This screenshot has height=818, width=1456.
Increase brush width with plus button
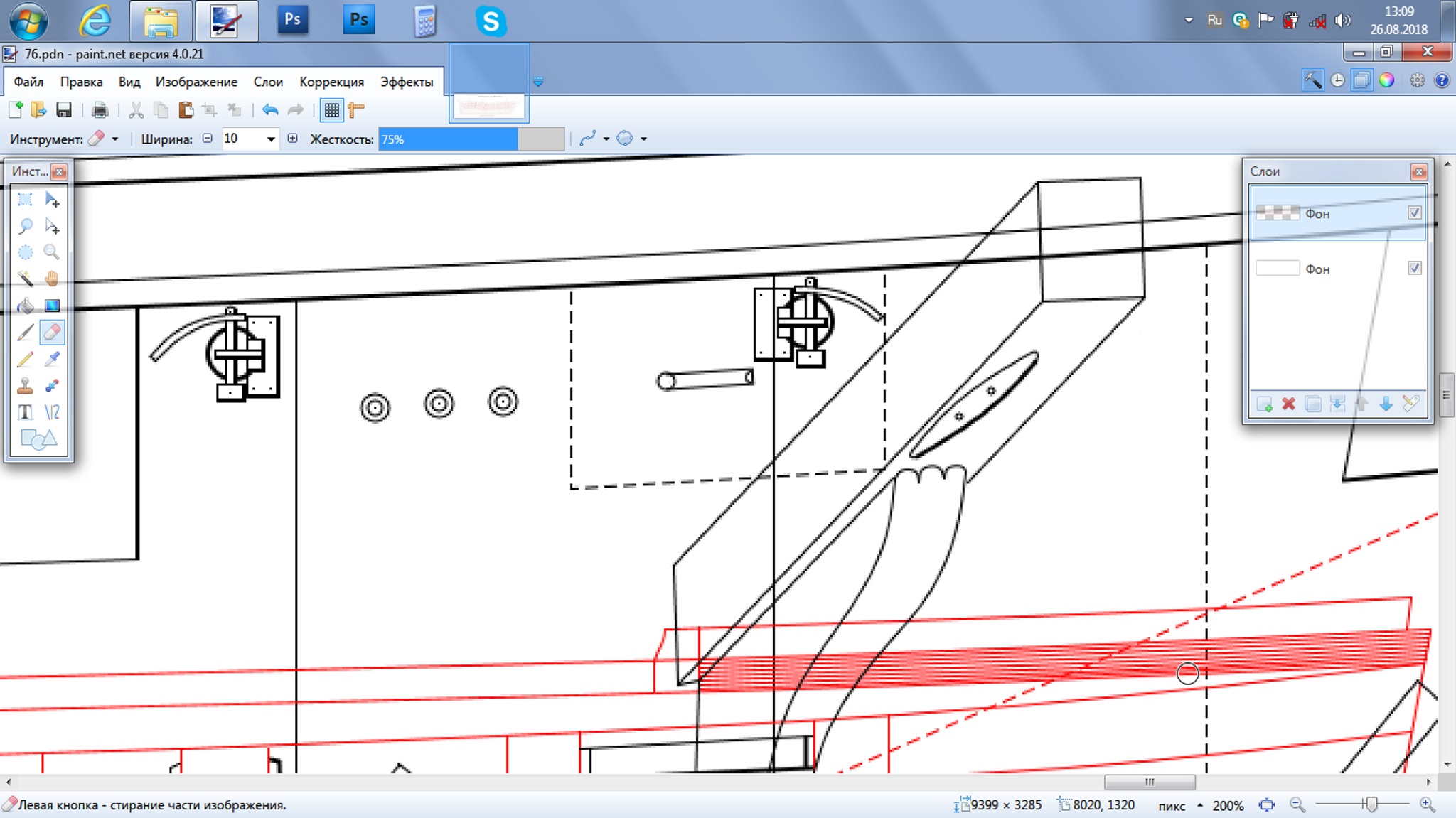point(292,139)
